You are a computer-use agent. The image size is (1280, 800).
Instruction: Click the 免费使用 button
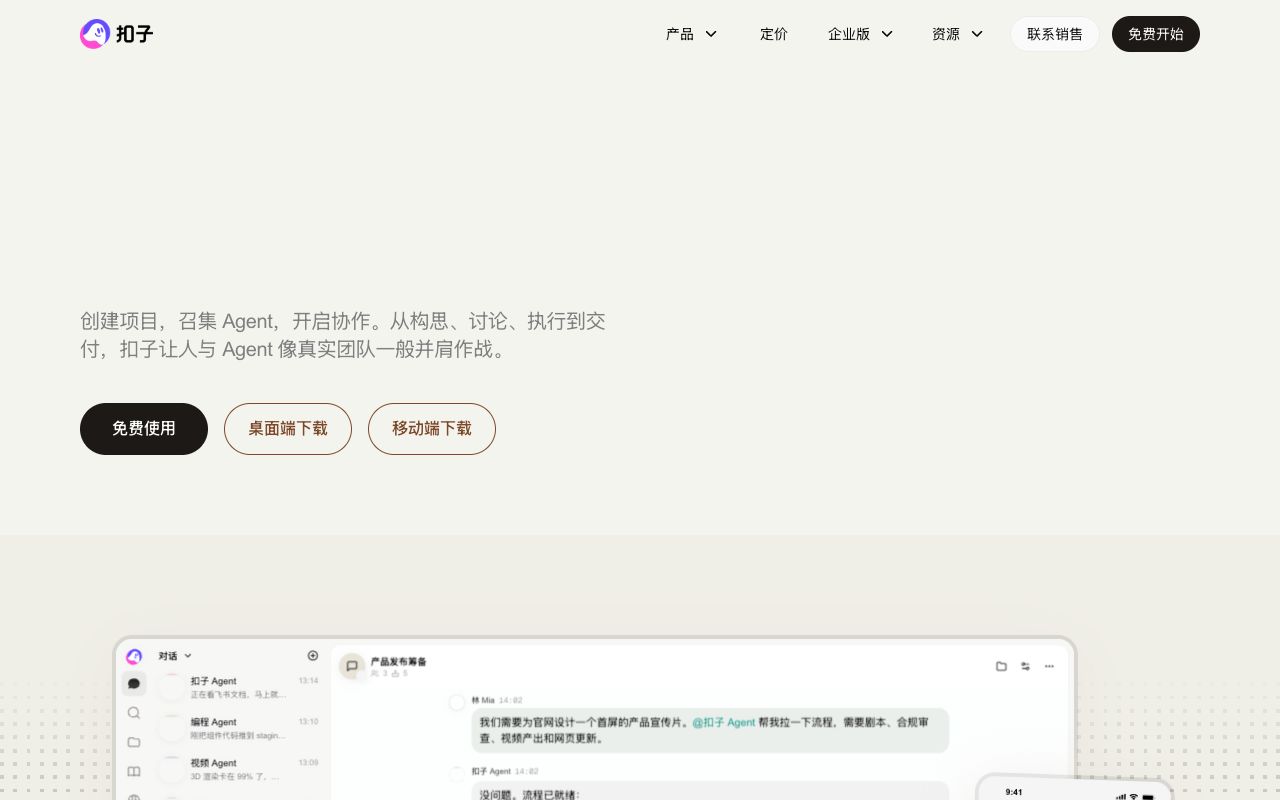pos(144,429)
